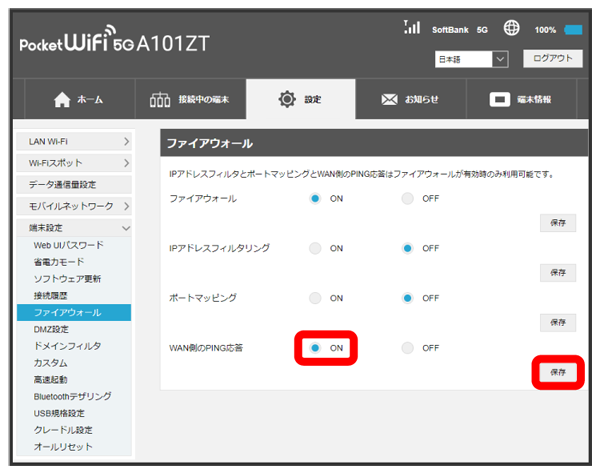600x473 pixels.
Task: Select WAN側のPING応答 OFF option
Action: point(407,348)
